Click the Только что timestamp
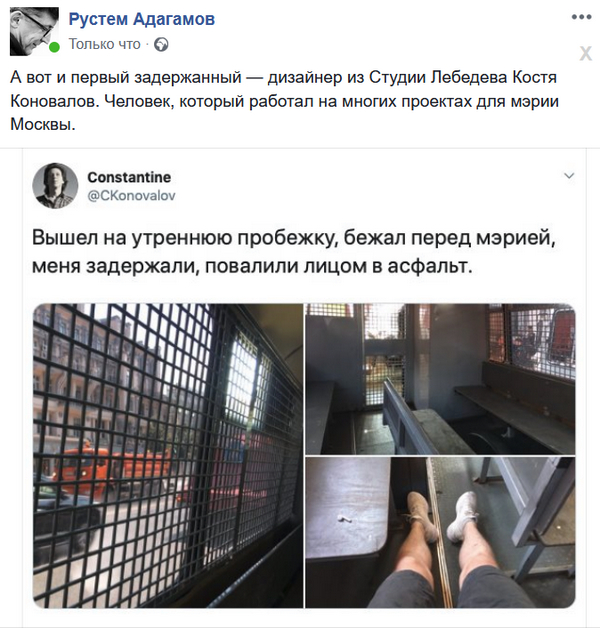 point(105,44)
